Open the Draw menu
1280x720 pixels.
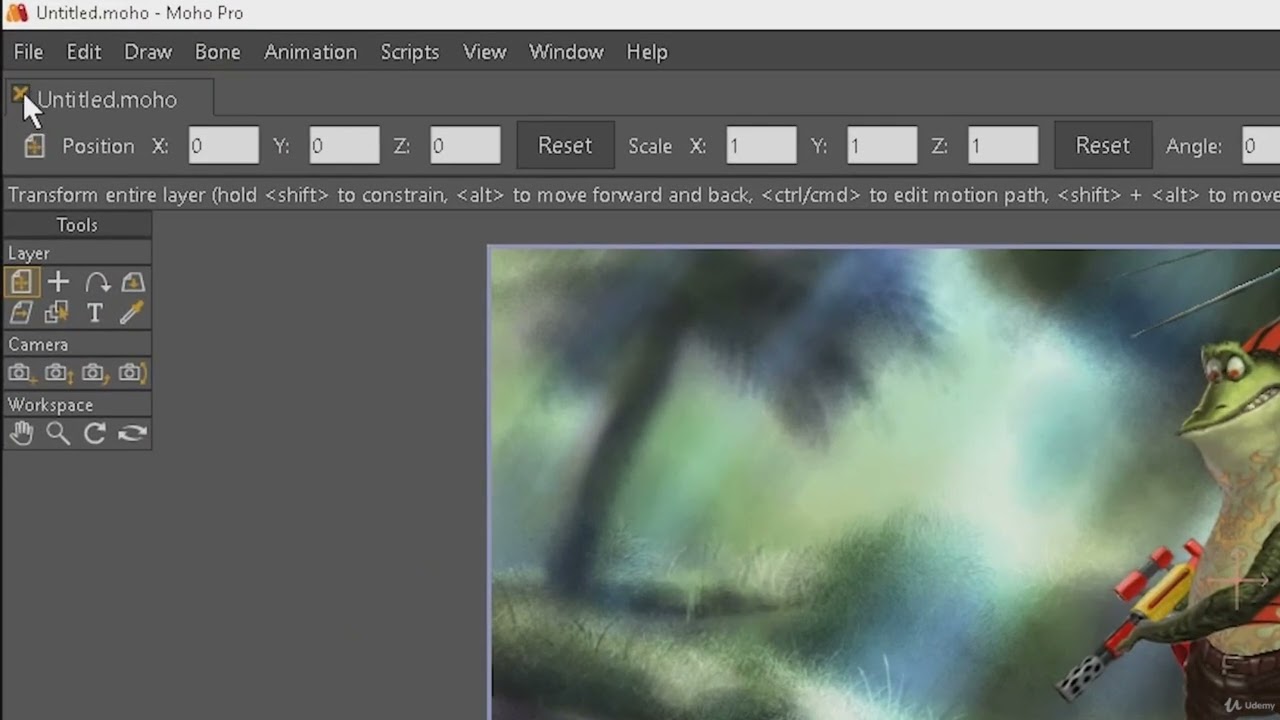[x=148, y=52]
